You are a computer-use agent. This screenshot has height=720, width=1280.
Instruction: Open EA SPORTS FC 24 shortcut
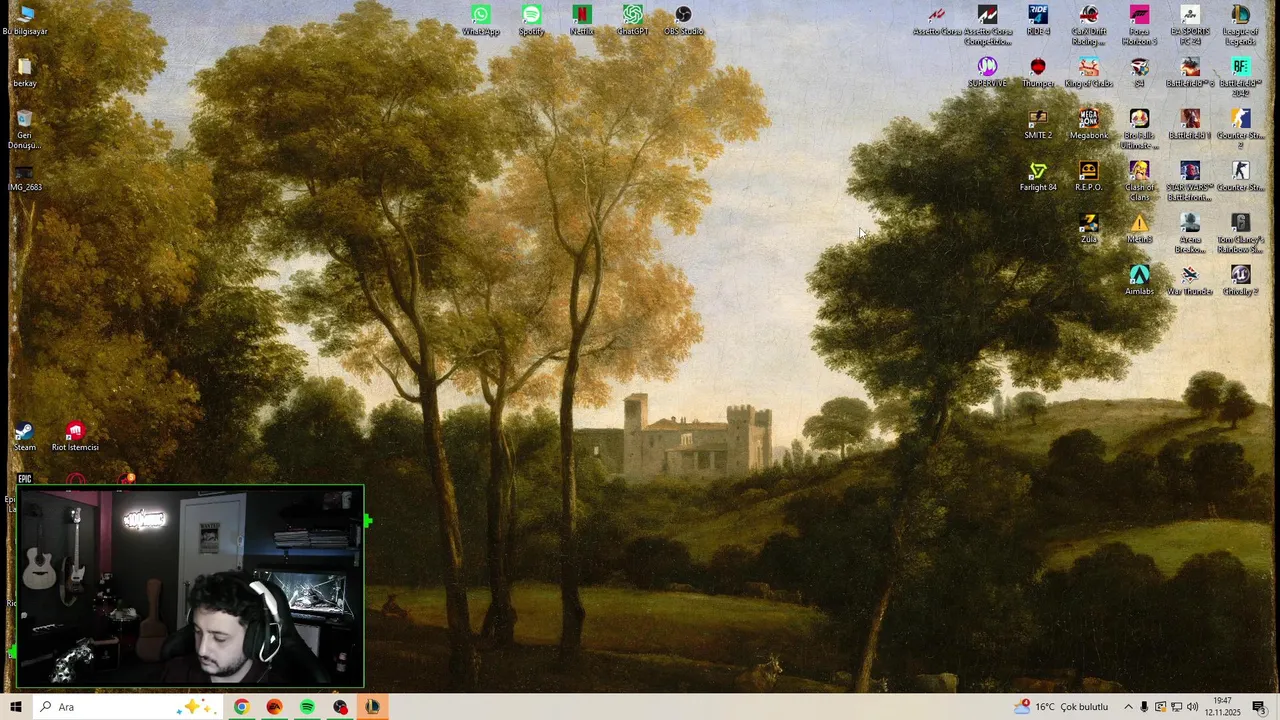coord(1189,25)
